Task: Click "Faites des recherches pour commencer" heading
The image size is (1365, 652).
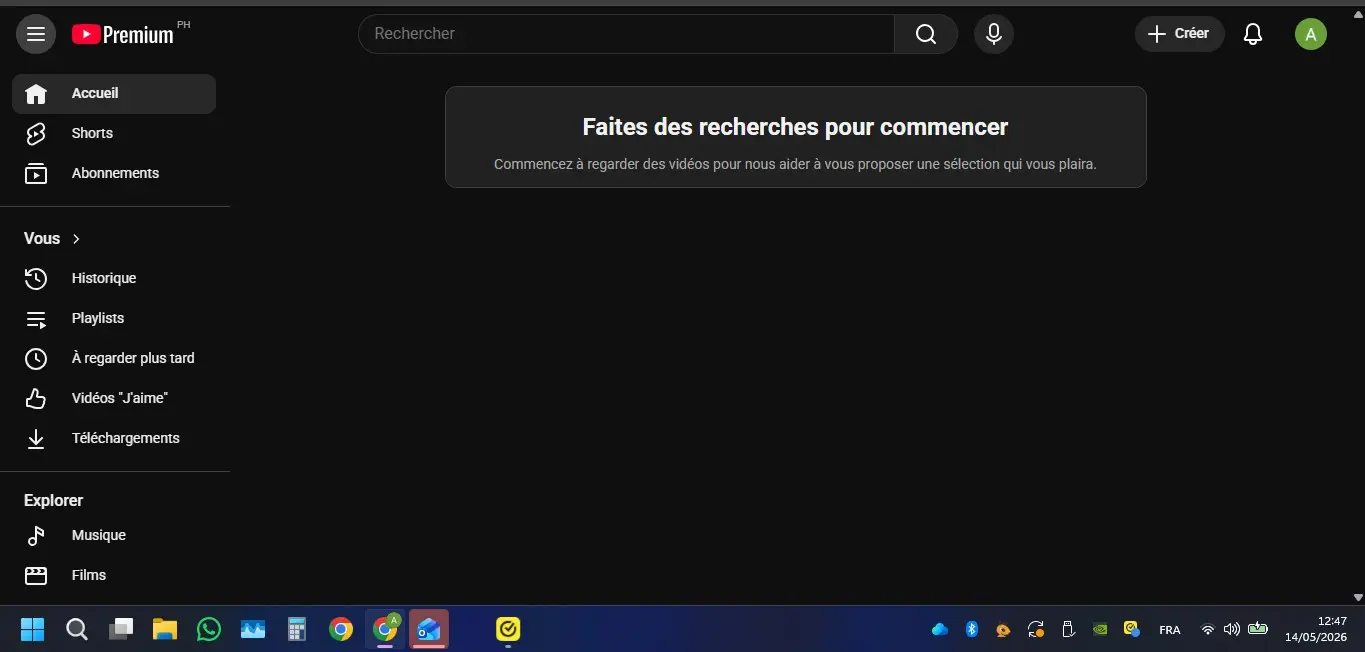Action: [x=795, y=127]
